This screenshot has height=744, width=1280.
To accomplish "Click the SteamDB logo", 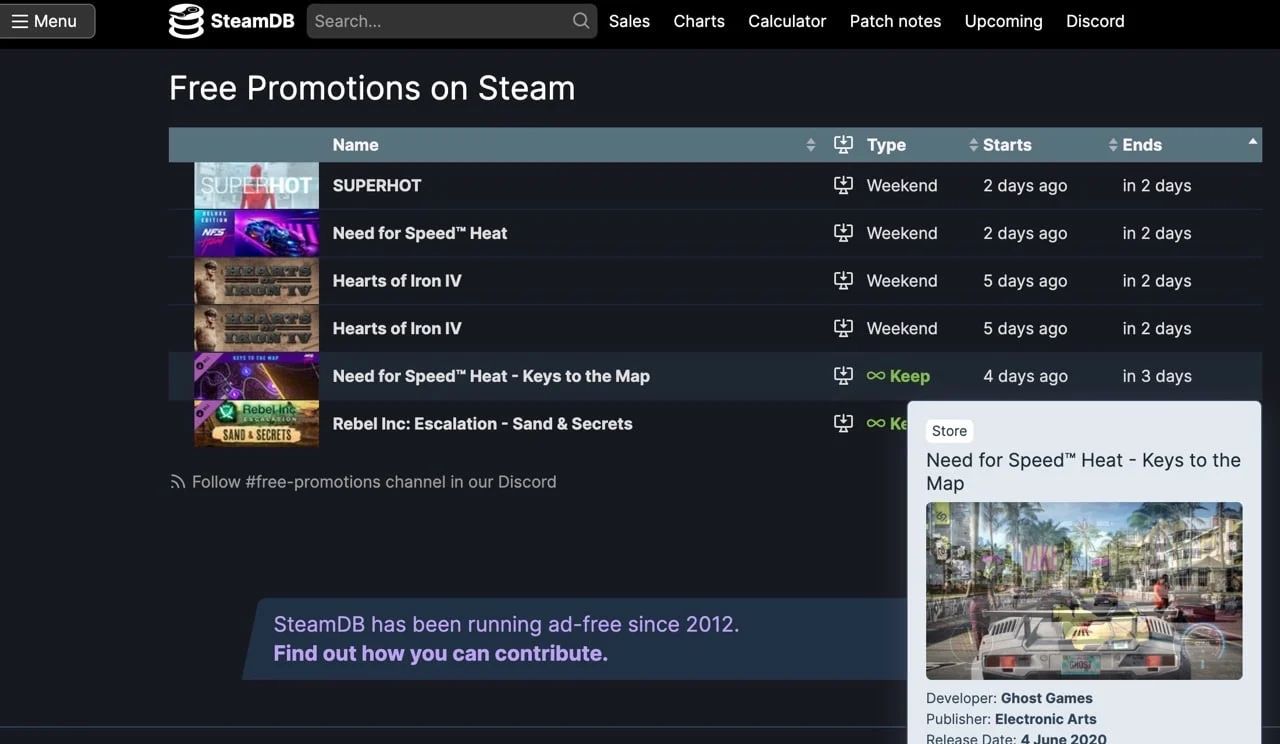I will [x=231, y=21].
